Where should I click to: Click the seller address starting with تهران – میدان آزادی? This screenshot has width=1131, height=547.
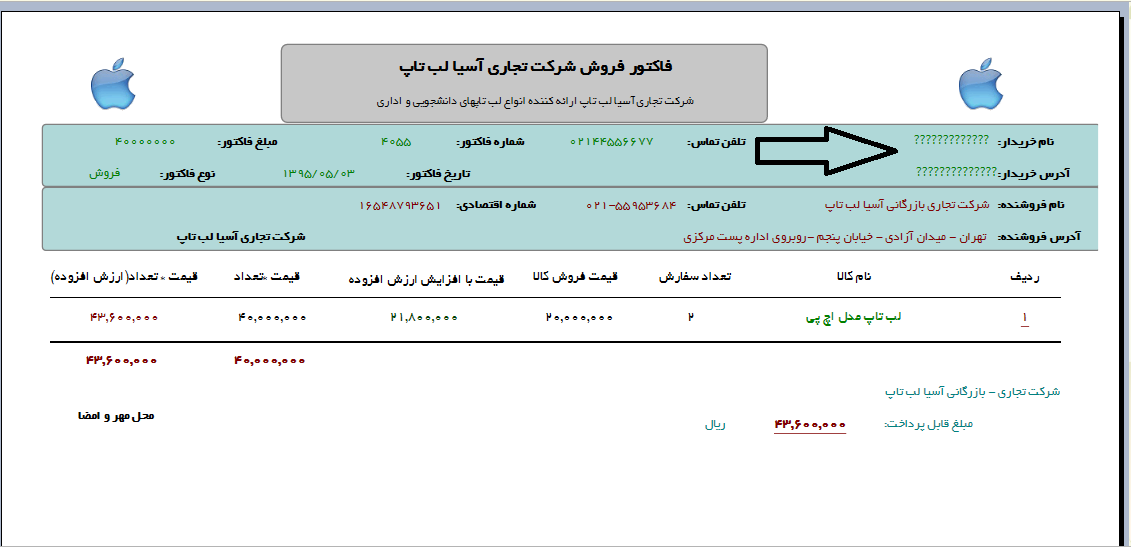tap(834, 237)
